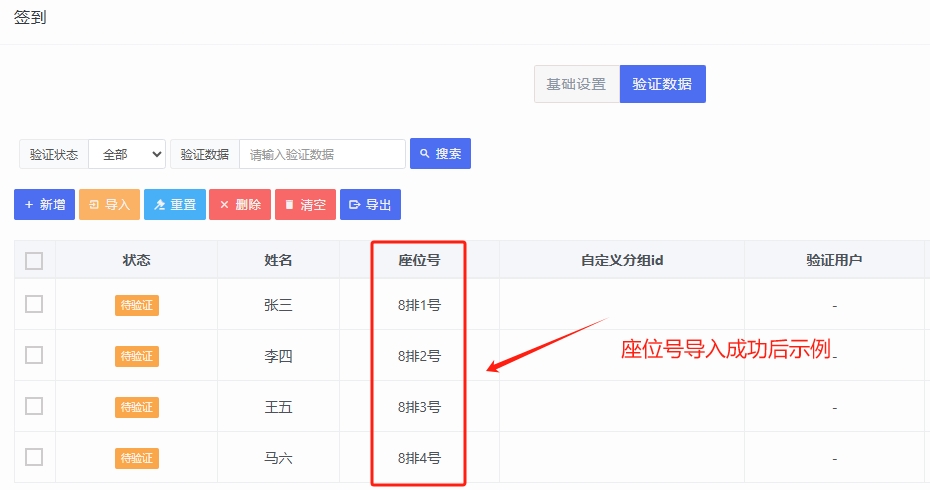Click the name 马六
Viewport: 930px width, 490px height.
pyautogui.click(x=278, y=458)
